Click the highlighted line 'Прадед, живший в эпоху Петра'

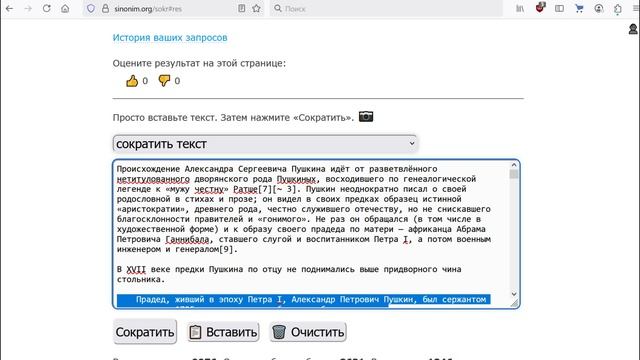click(x=304, y=300)
